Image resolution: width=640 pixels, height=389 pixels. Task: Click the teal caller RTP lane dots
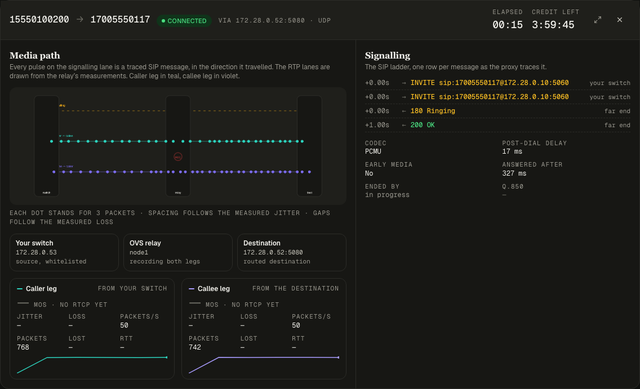[177, 141]
